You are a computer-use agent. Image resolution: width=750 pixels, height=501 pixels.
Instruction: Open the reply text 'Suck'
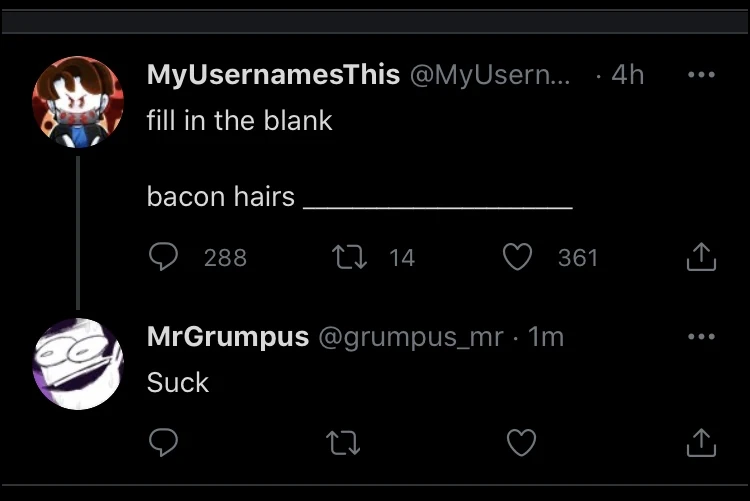pyautogui.click(x=178, y=382)
